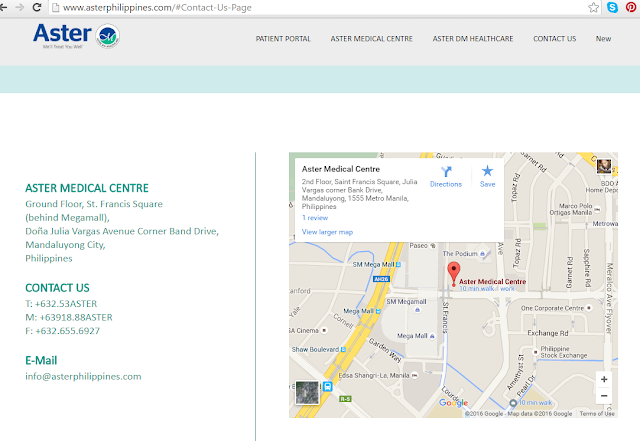Open the PATIENT PORTAL menu item
This screenshot has width=640, height=441.
pos(283,39)
